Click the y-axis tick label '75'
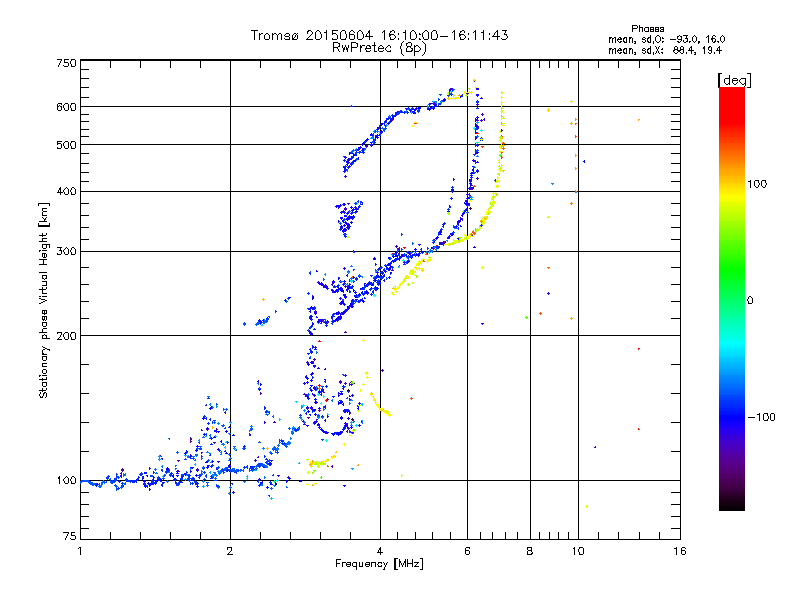The width and height of the screenshot is (800, 600). [x=70, y=536]
